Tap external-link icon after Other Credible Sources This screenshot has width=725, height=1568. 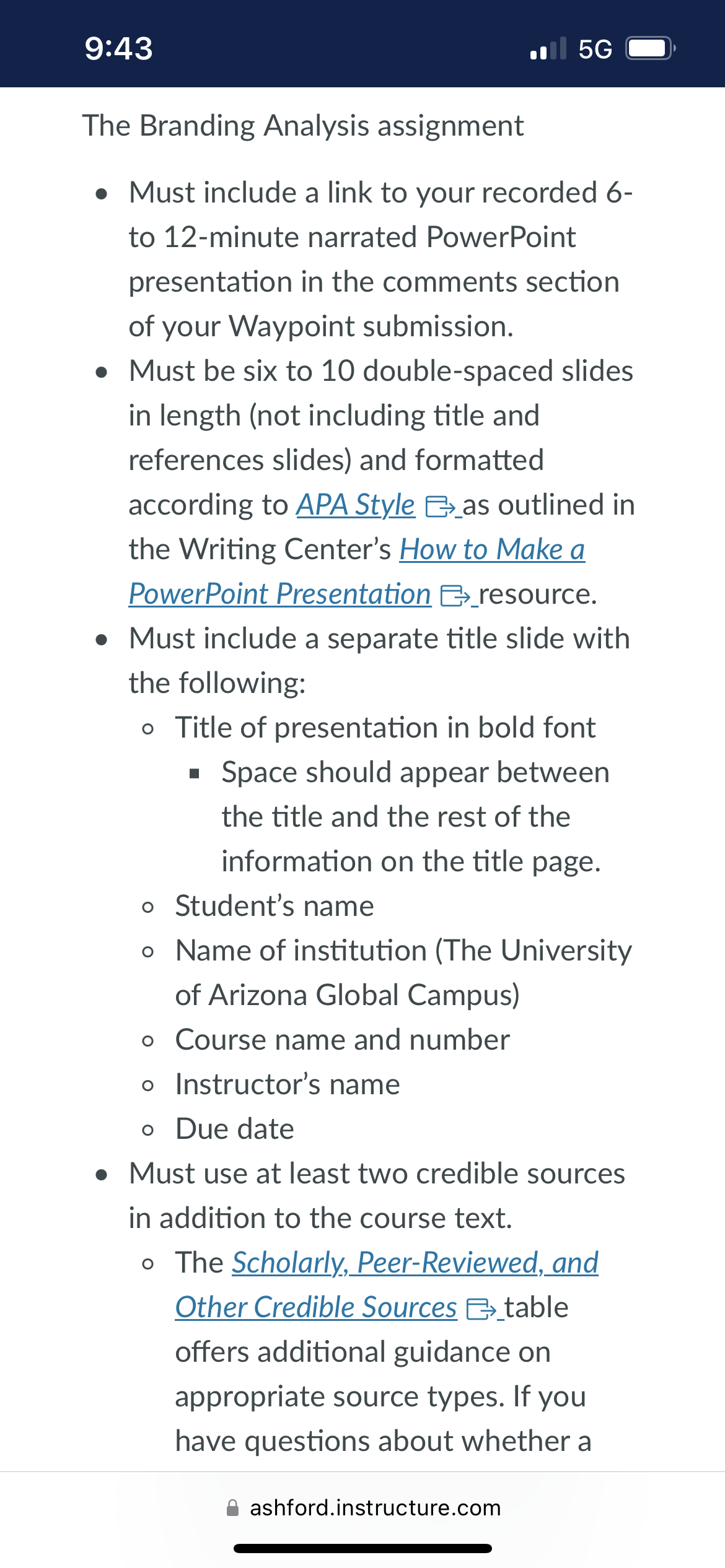pos(481,1309)
